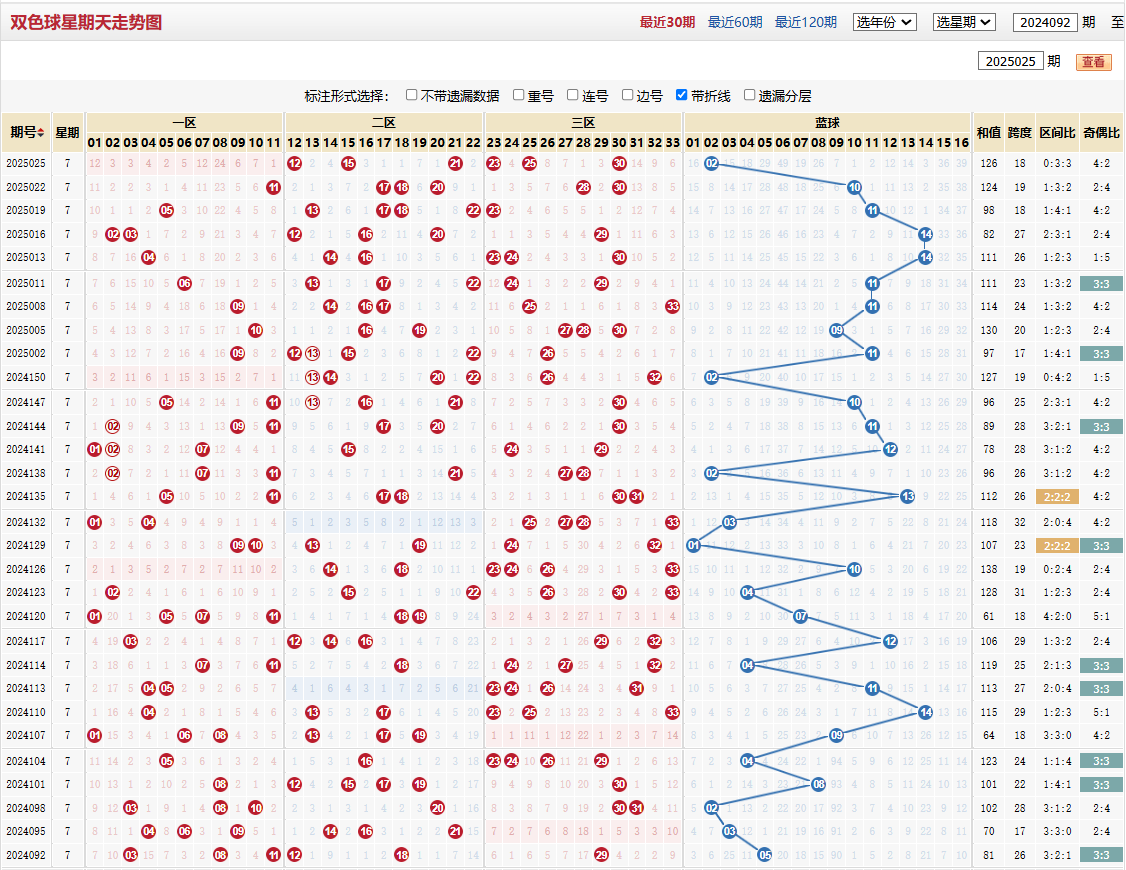Viewport: 1126px width, 870px height.
Task: Click red ball 19 in row 2024129
Action: pos(419,546)
